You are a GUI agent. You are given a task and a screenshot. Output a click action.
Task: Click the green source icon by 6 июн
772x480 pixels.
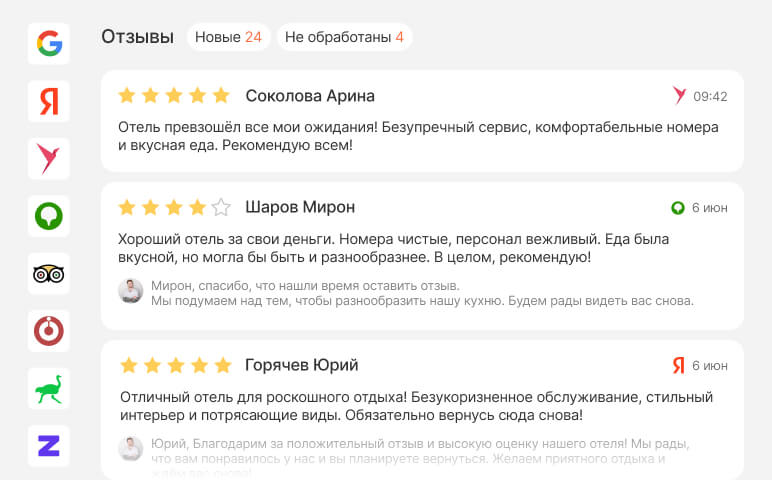(678, 208)
